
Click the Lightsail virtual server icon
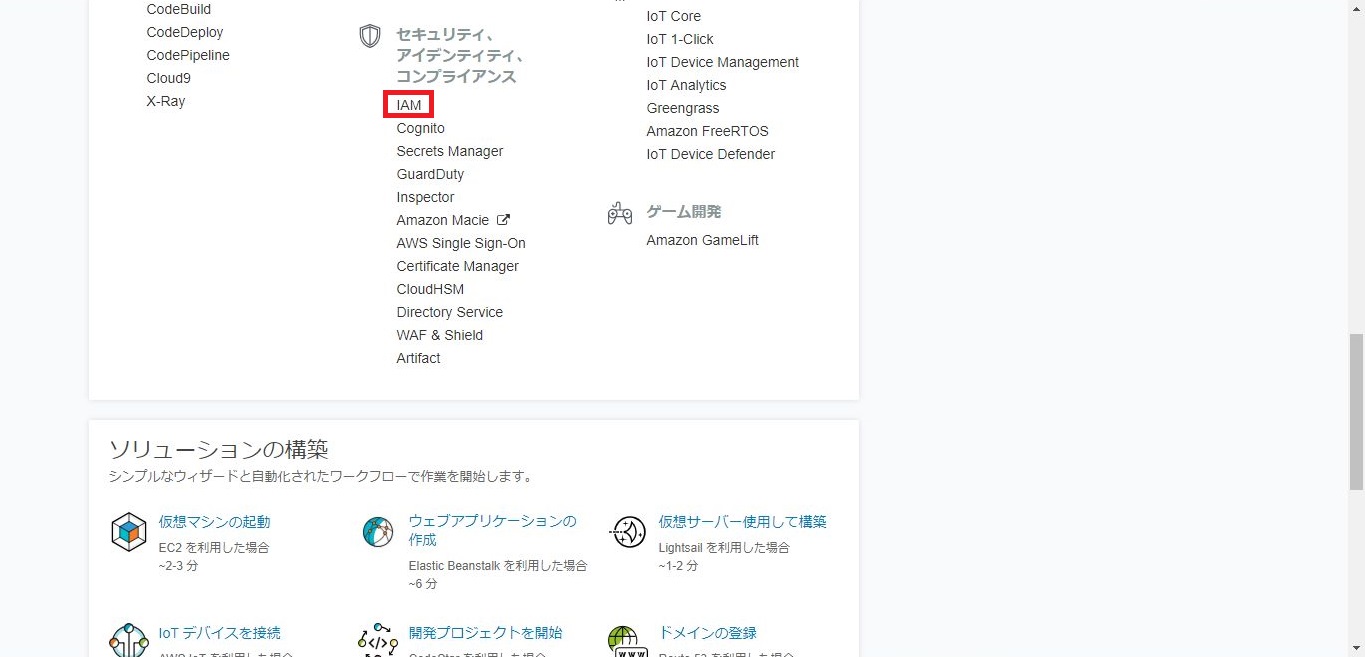pyautogui.click(x=629, y=531)
